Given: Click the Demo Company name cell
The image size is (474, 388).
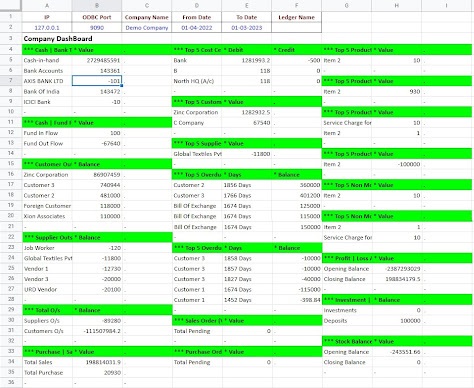Looking at the screenshot, I should click(x=147, y=28).
